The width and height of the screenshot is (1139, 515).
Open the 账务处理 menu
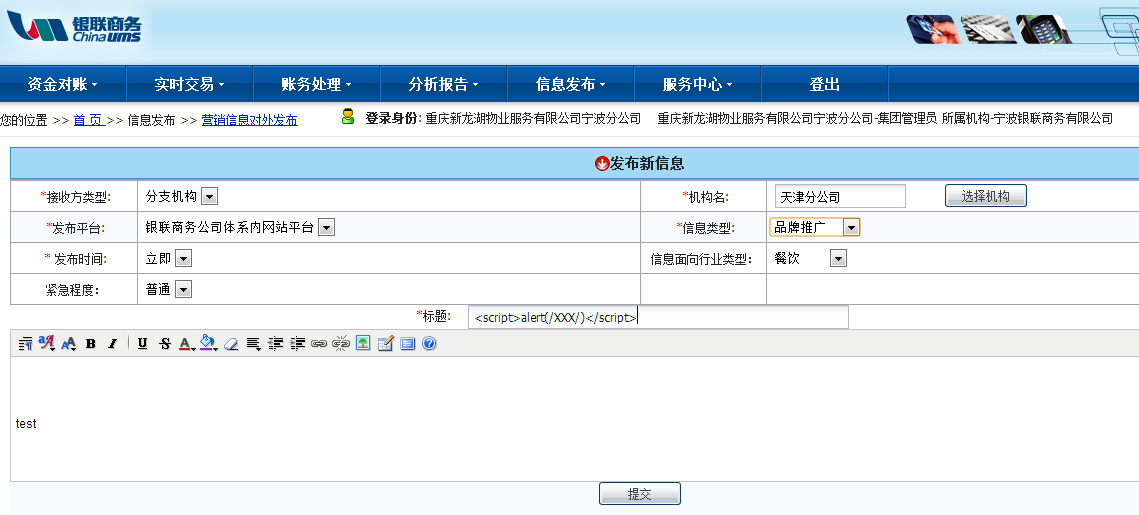tap(317, 84)
